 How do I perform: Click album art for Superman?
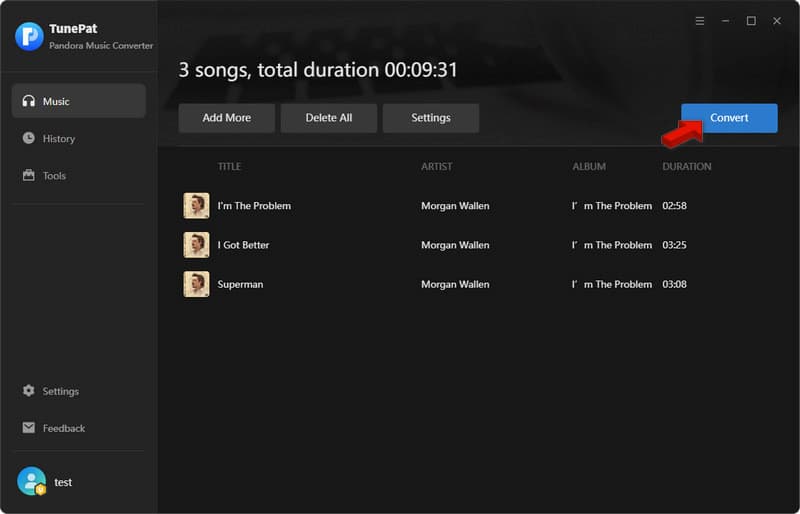pos(196,284)
